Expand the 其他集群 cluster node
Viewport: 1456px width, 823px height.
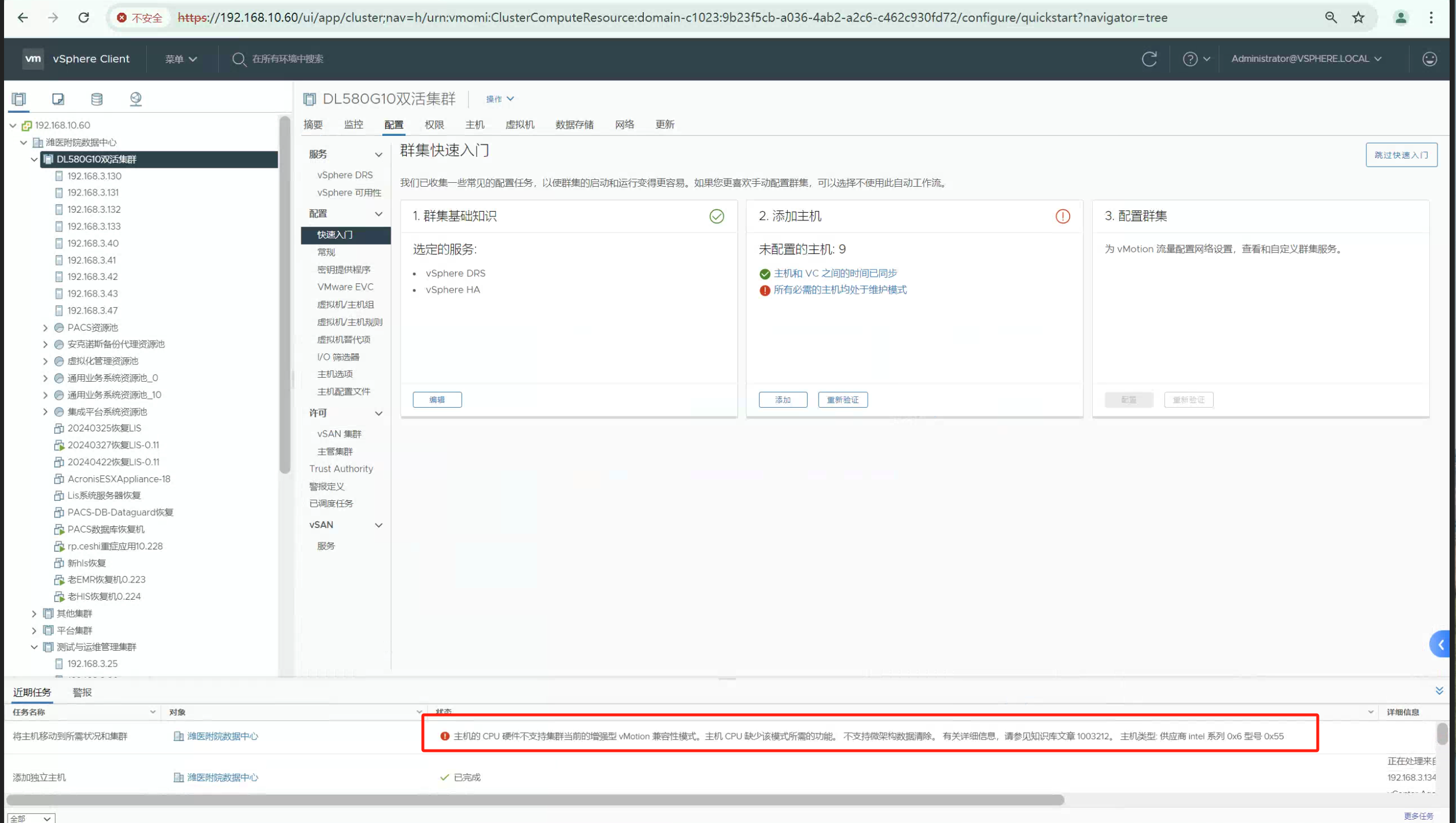34,614
